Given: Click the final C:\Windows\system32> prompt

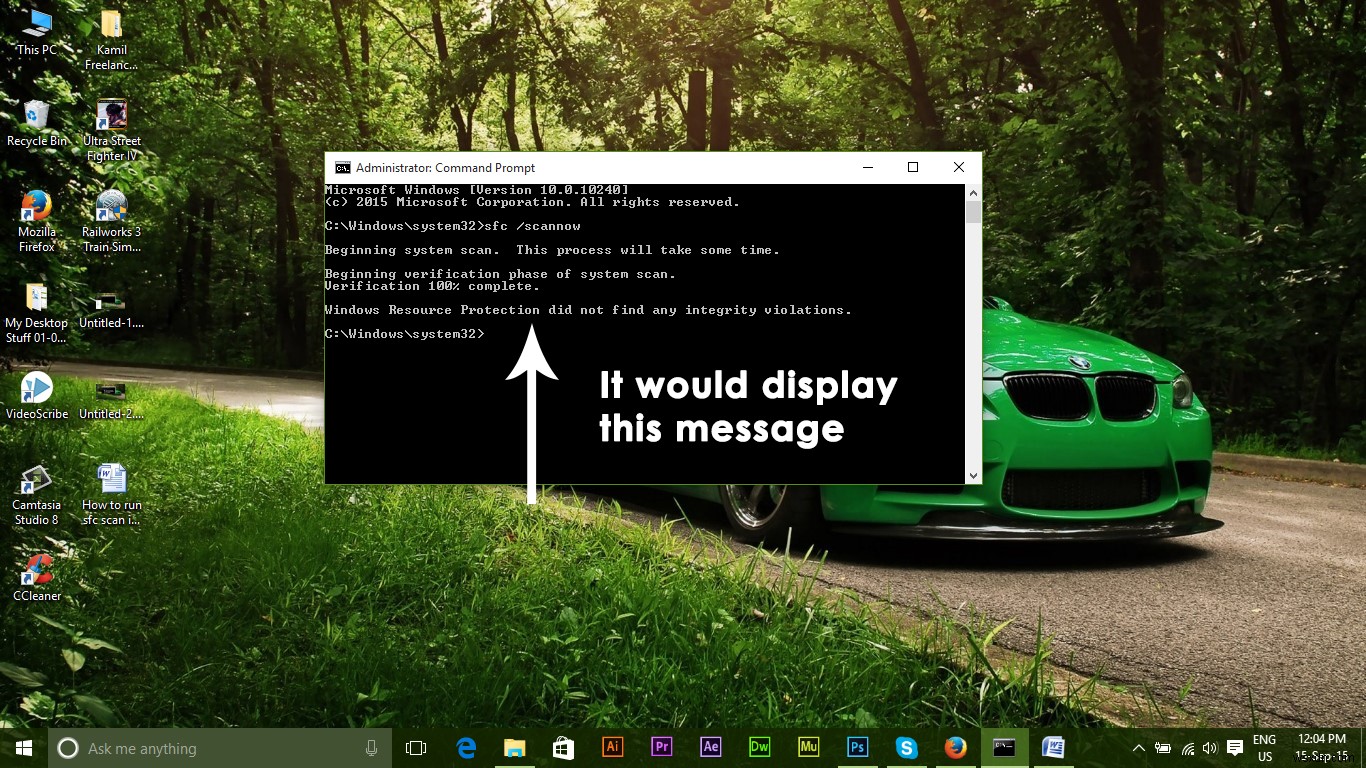Looking at the screenshot, I should click(404, 334).
